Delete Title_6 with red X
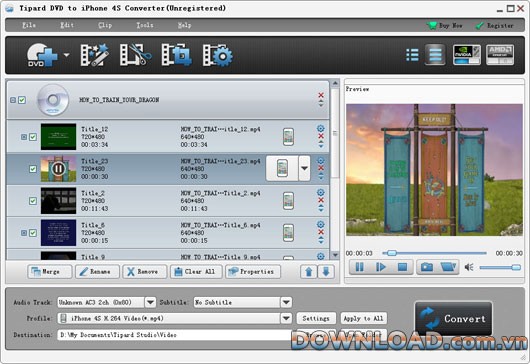The width and height of the screenshot is (530, 364). (321, 232)
